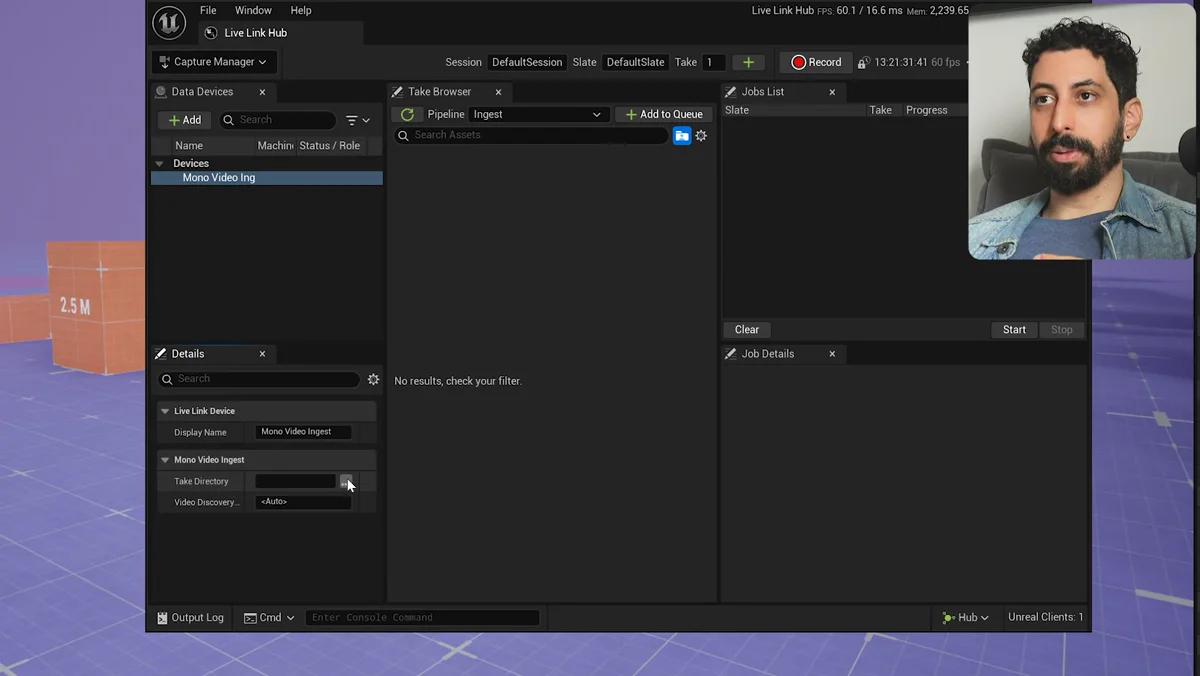This screenshot has width=1200, height=676.
Task: Start the queued jobs
Action: pos(1014,330)
